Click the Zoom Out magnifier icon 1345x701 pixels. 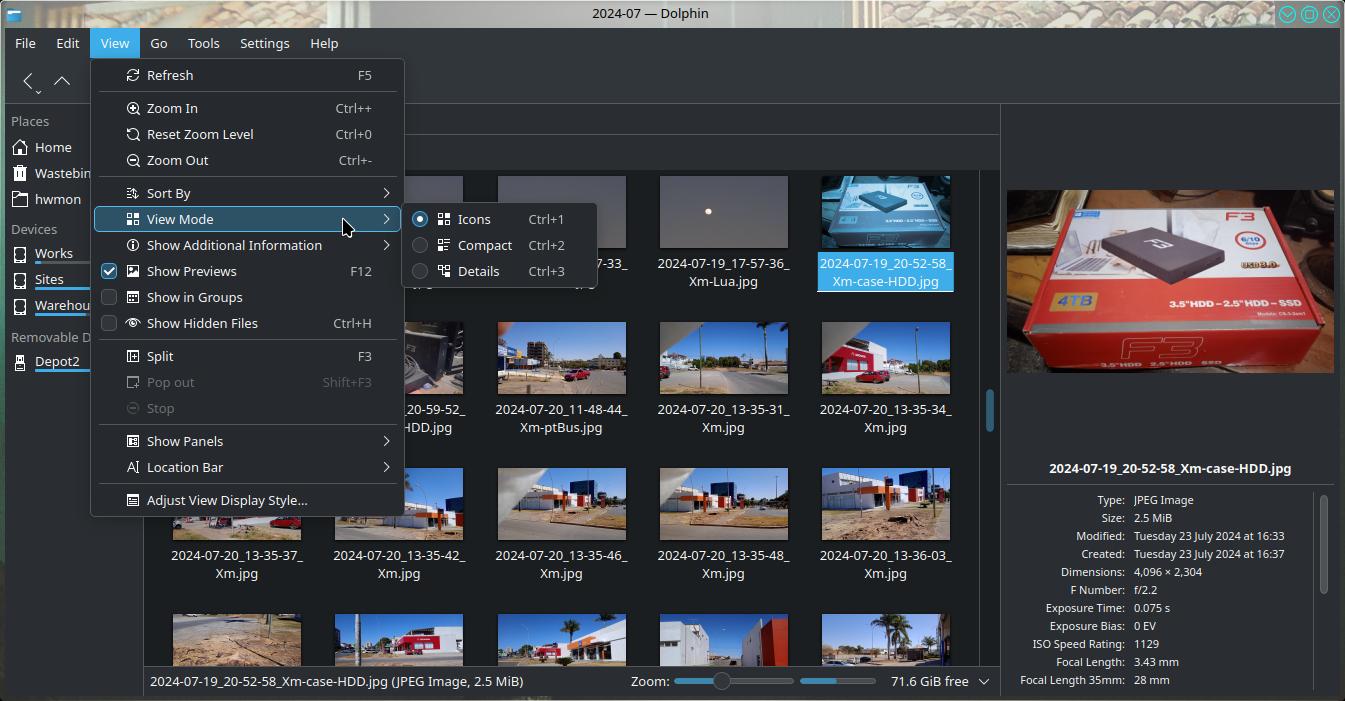pos(133,160)
